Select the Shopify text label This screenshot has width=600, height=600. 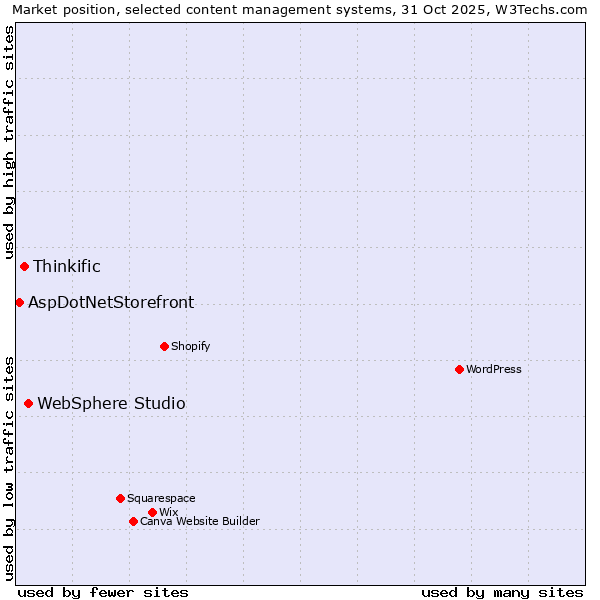(x=191, y=346)
